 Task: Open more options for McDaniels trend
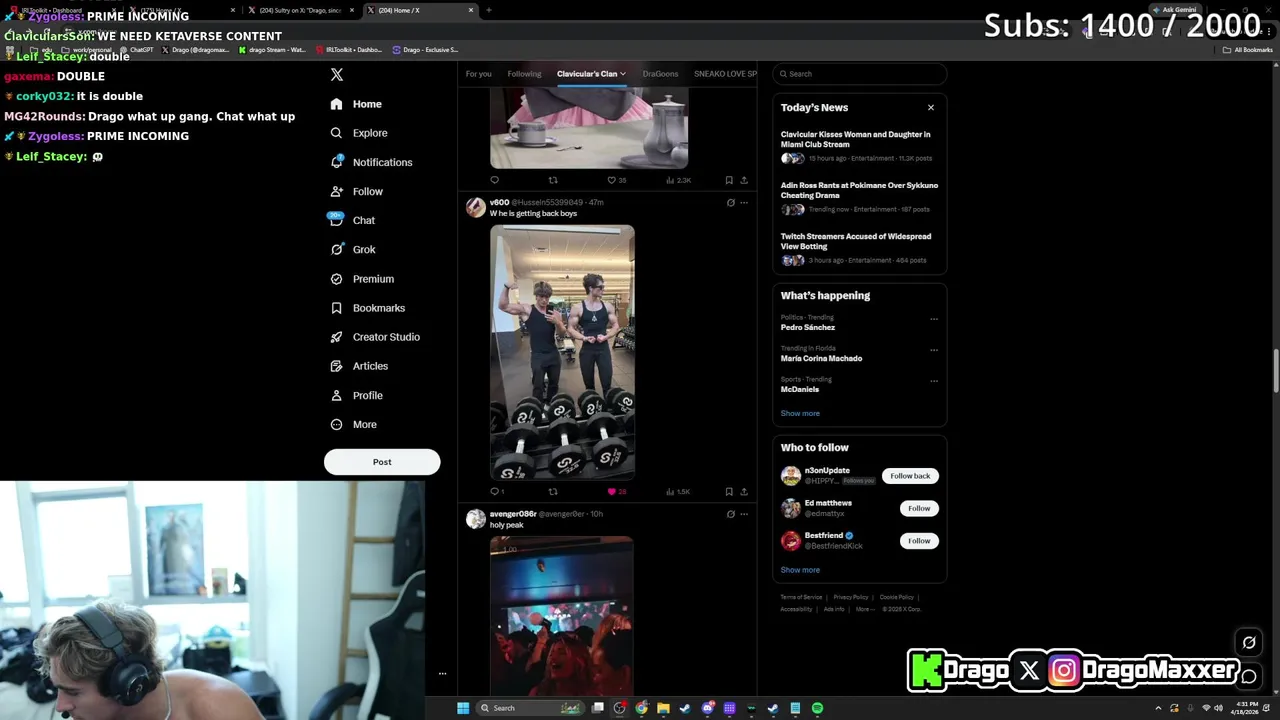click(934, 381)
